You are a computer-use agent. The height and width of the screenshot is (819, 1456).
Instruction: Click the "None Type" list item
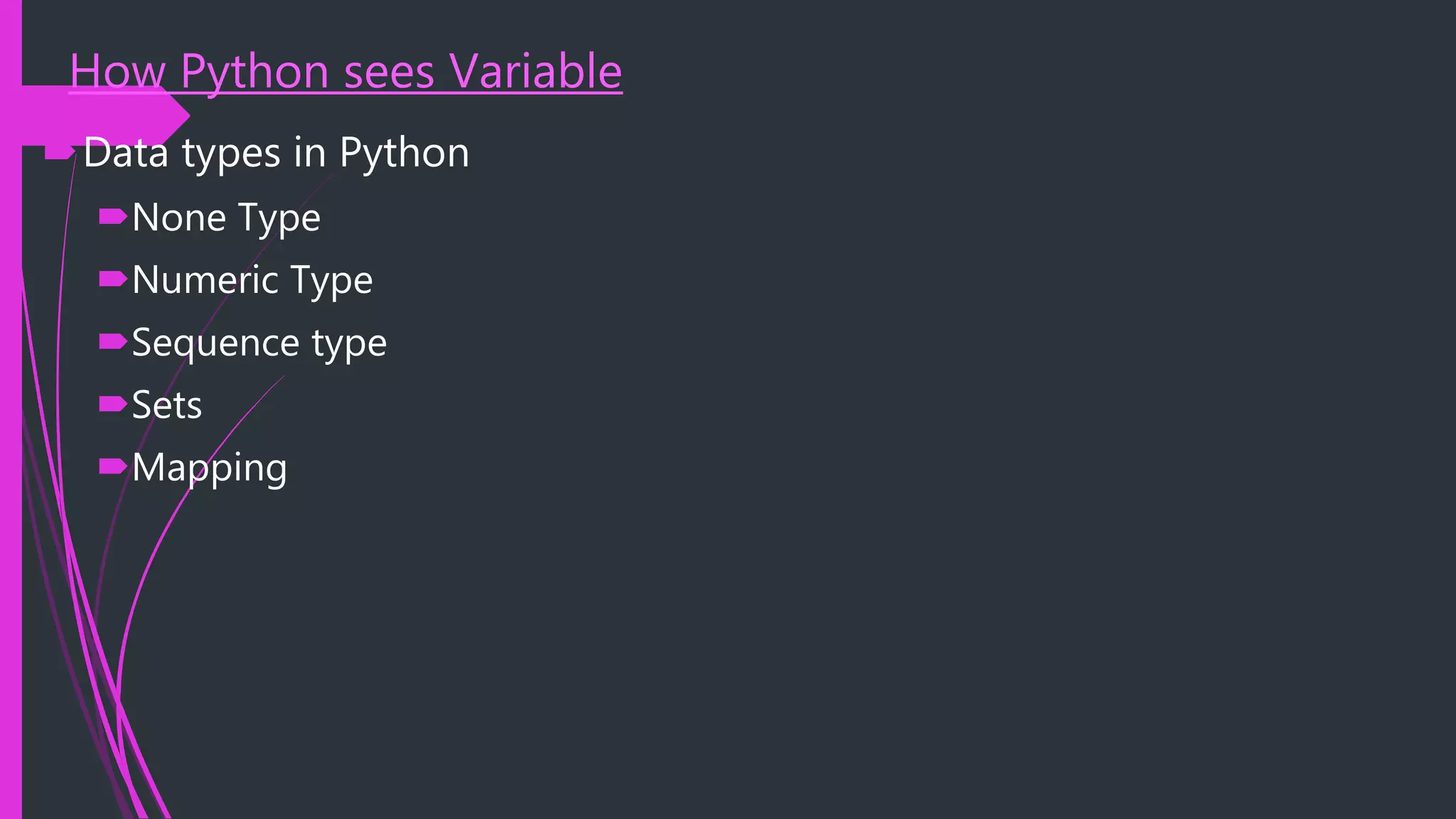[x=226, y=218]
